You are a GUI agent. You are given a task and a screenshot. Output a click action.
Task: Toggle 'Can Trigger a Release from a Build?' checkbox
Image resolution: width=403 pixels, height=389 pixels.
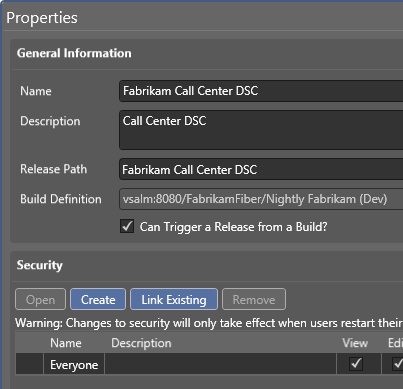(x=127, y=226)
